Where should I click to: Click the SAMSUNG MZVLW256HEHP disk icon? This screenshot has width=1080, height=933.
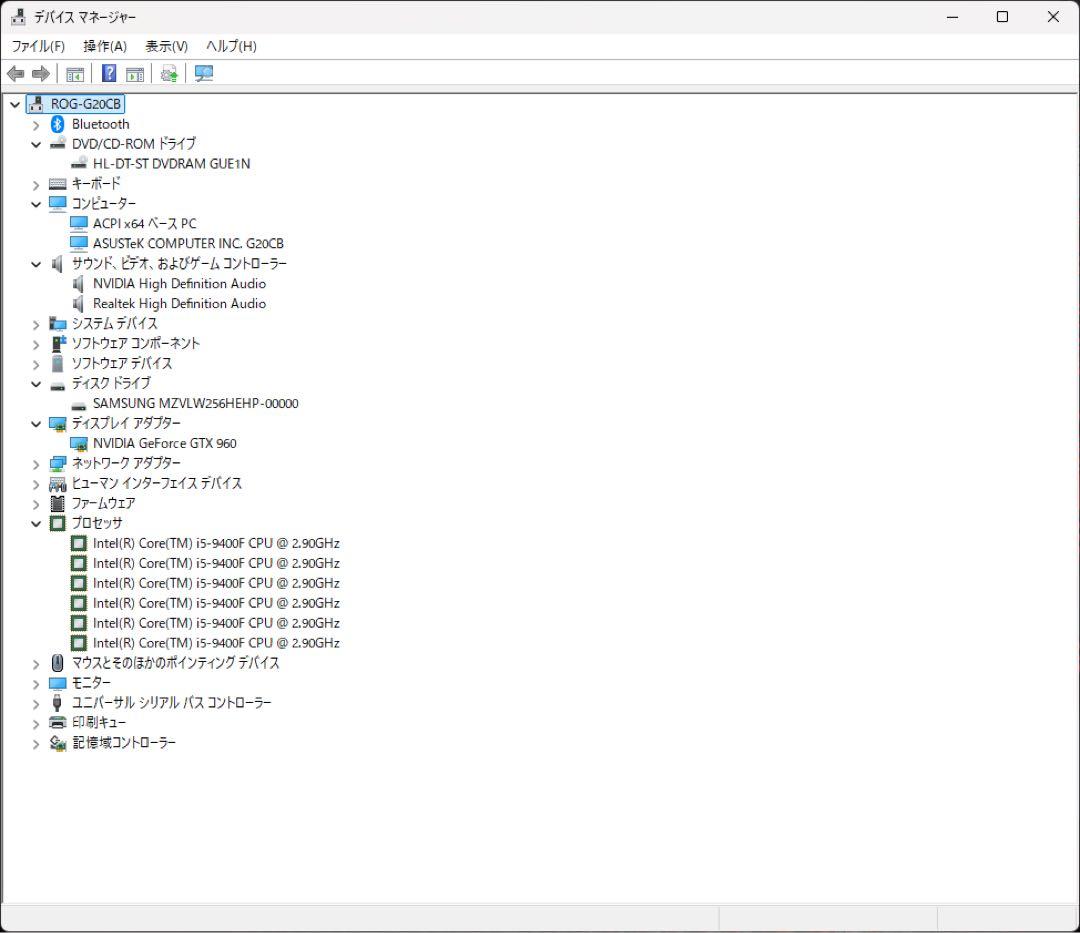79,405
